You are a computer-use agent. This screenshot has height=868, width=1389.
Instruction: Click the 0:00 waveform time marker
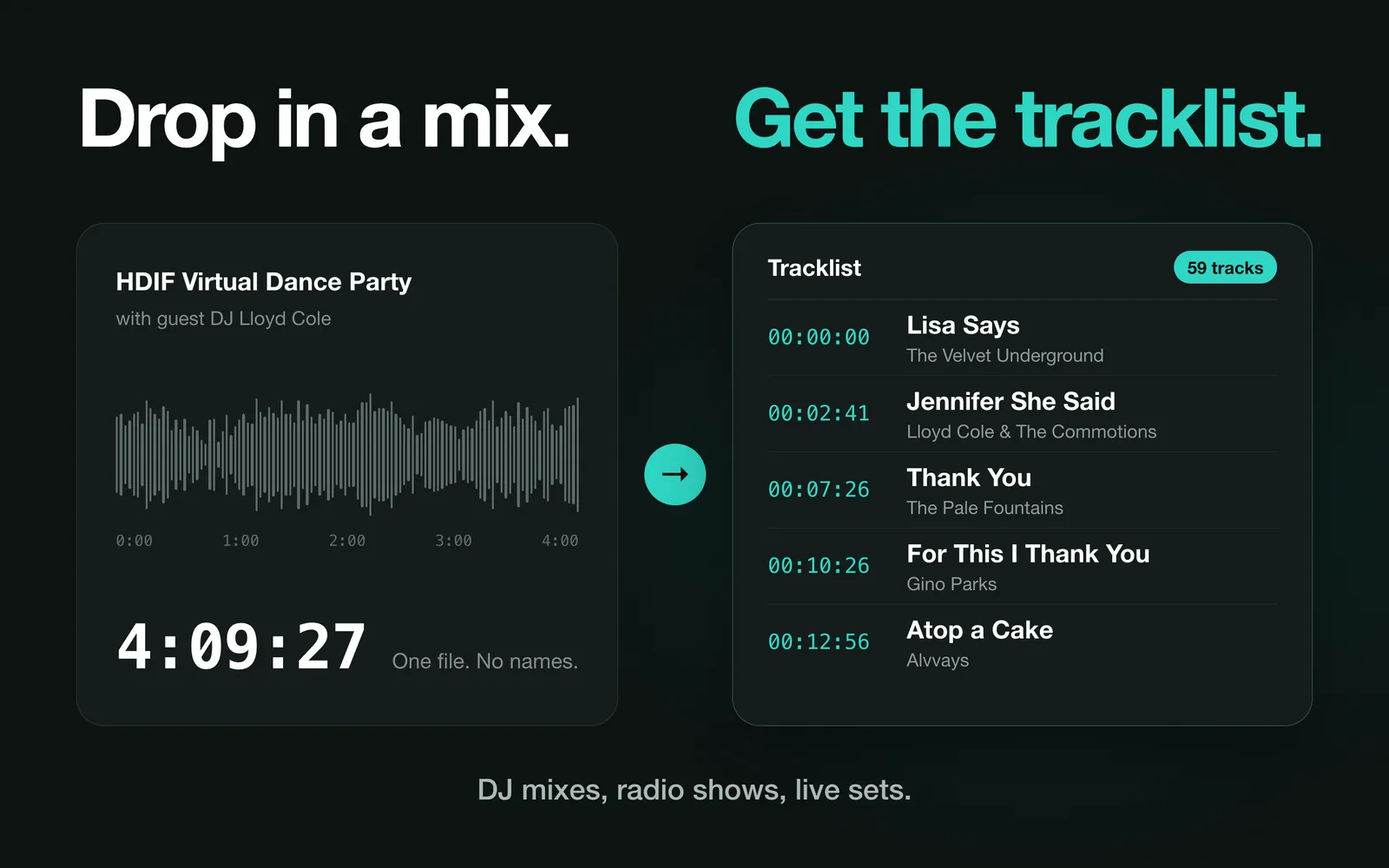(x=135, y=541)
